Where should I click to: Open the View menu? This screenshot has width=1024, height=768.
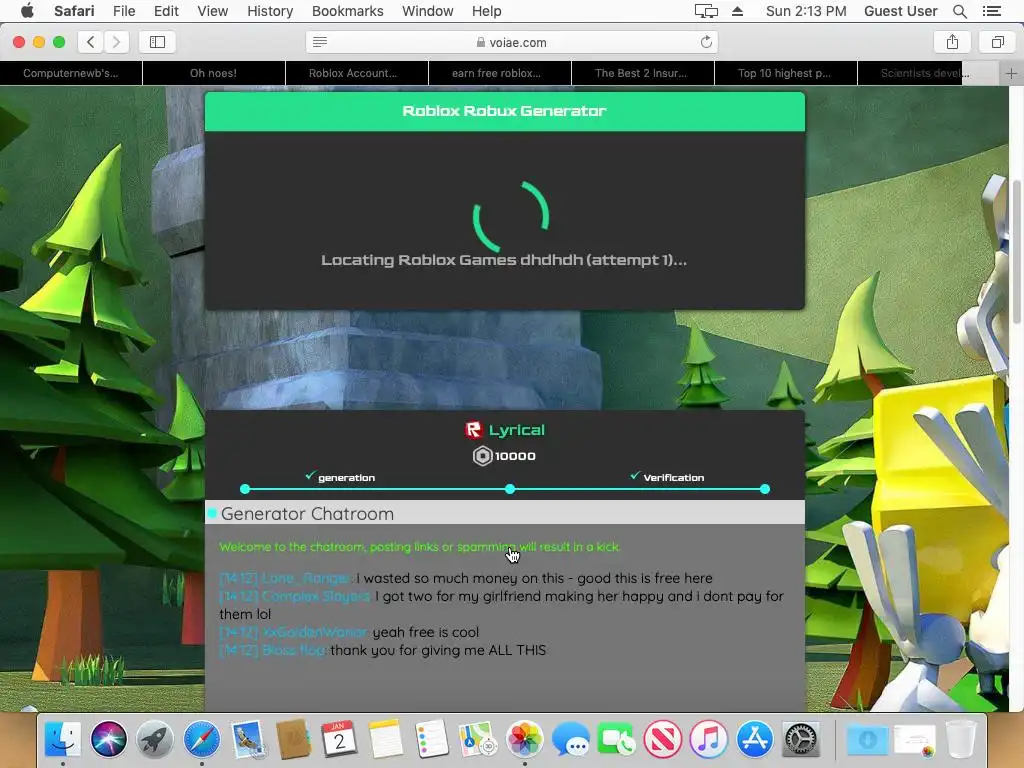(212, 11)
